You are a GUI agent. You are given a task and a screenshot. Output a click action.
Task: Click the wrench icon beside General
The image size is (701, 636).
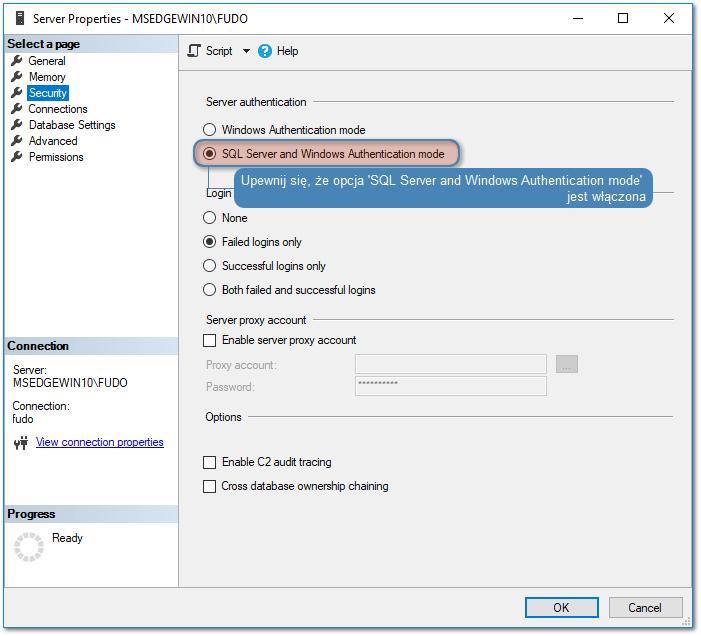(17, 60)
